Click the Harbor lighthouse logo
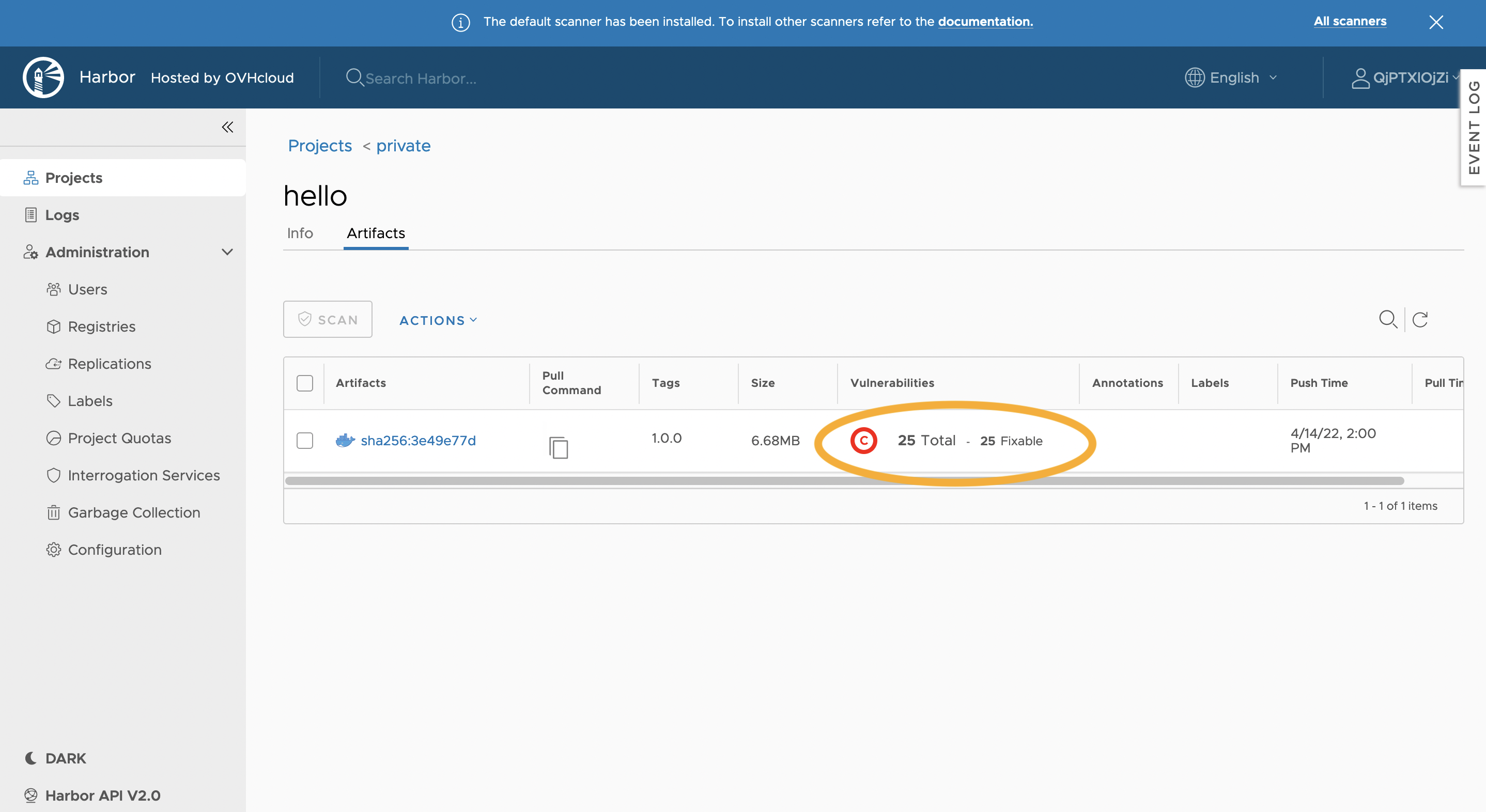Screen dimensions: 1486x812 43,77
